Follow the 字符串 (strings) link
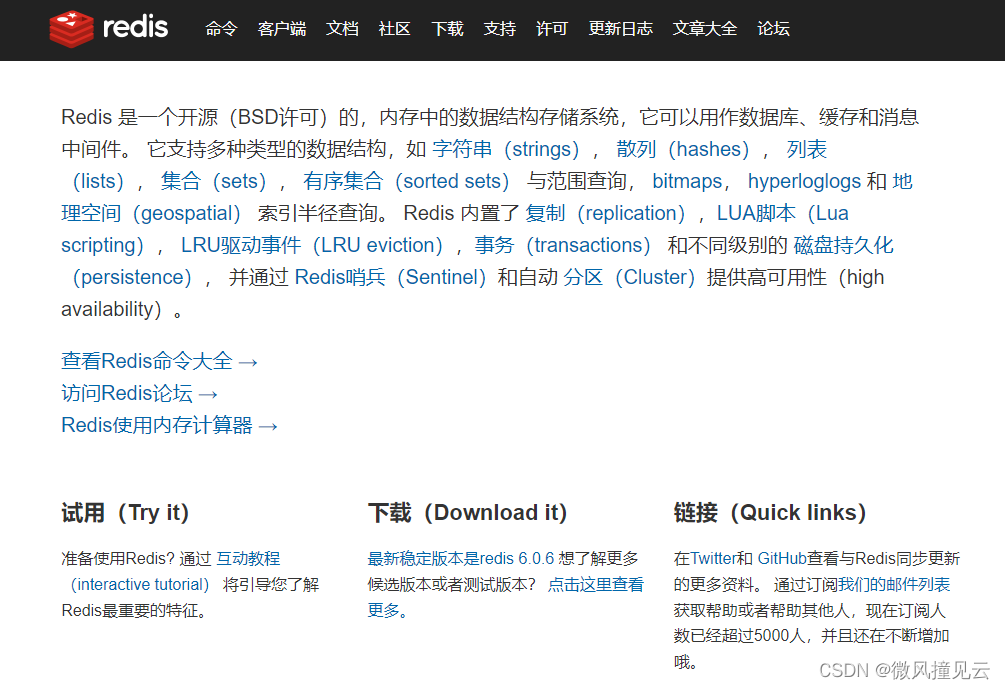Screen dimensions: 1005x689 506,149
